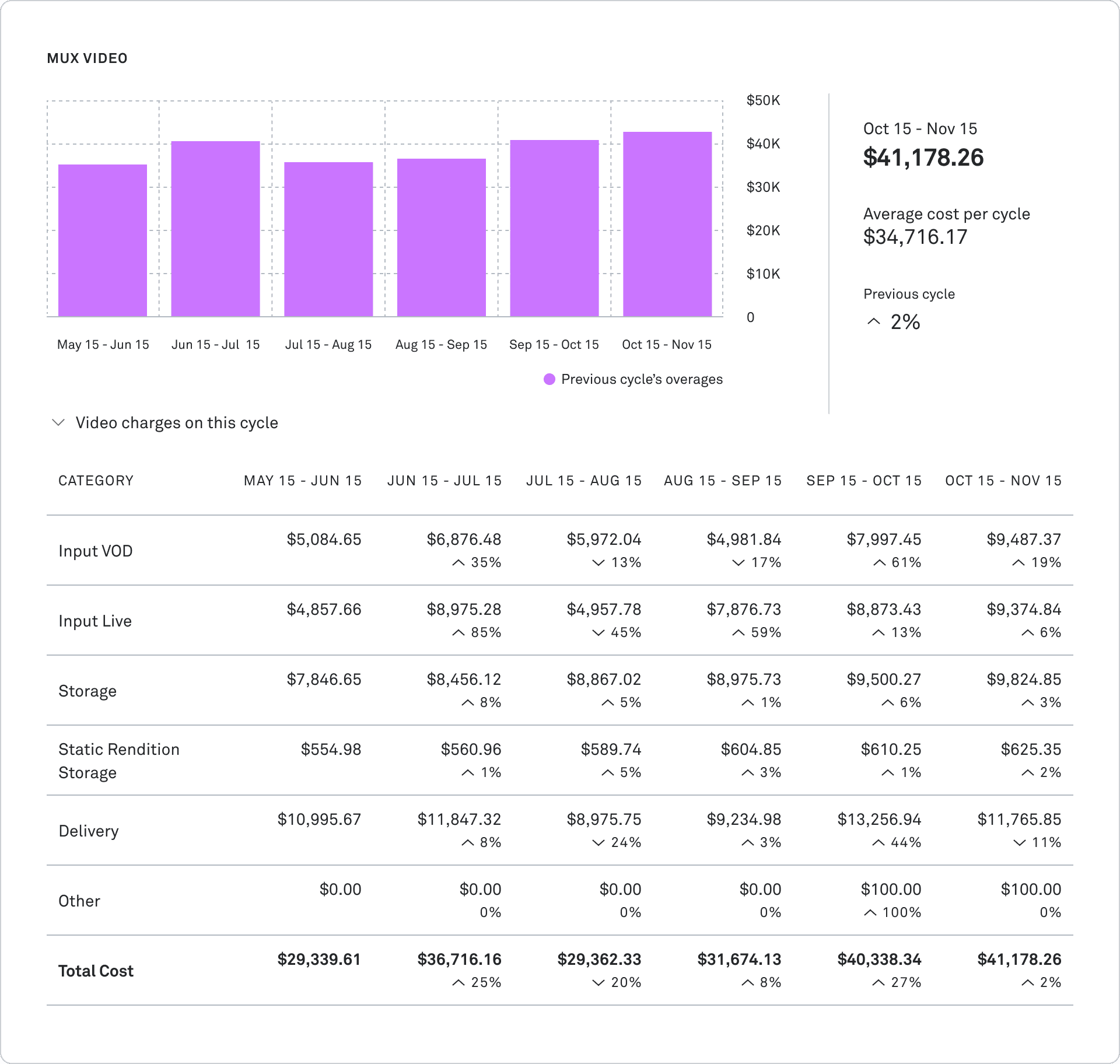This screenshot has width=1120, height=1064.
Task: Select the Static Rendition Storage row
Action: tap(119, 761)
